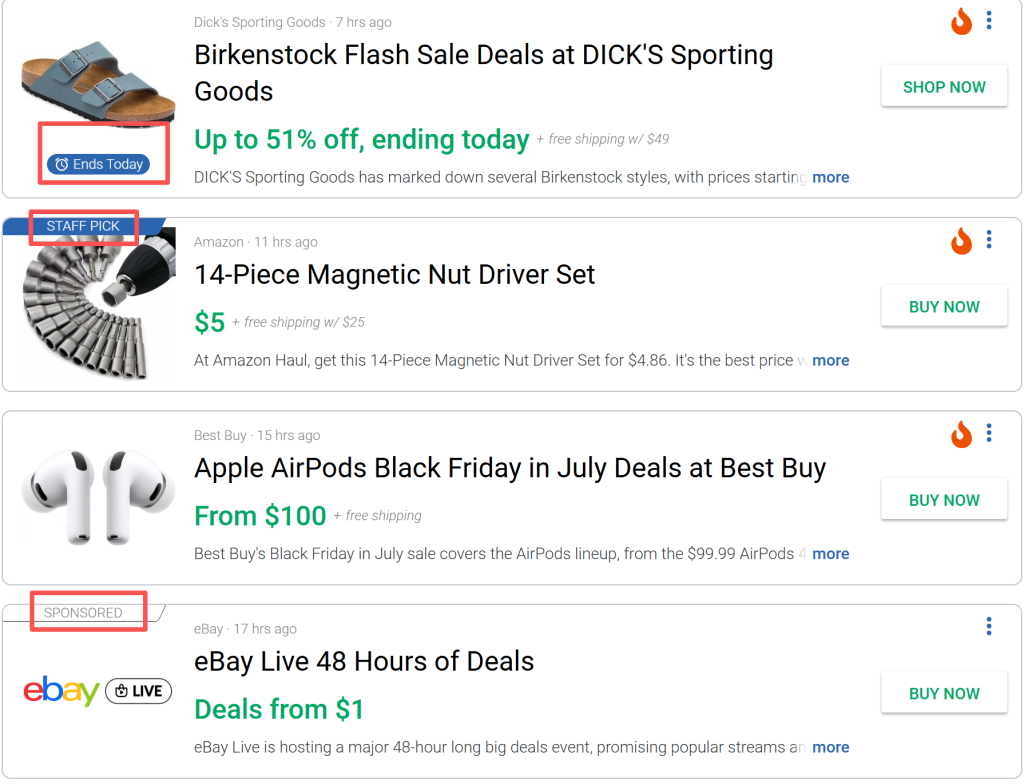Open the three-dot menu for the Birkenstock deal
This screenshot has width=1024, height=784.
click(x=989, y=20)
